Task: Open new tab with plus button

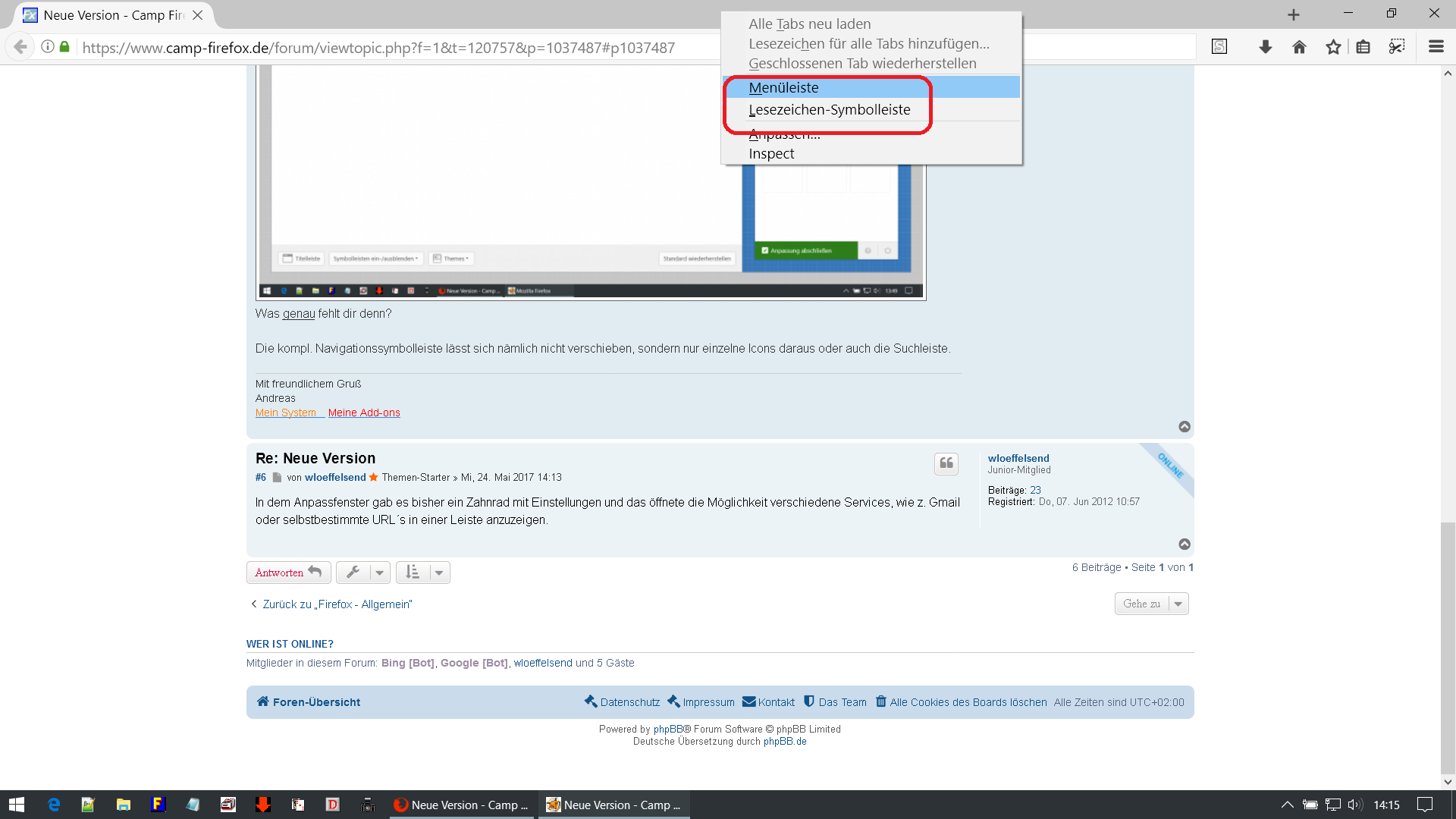Action: pyautogui.click(x=1294, y=15)
